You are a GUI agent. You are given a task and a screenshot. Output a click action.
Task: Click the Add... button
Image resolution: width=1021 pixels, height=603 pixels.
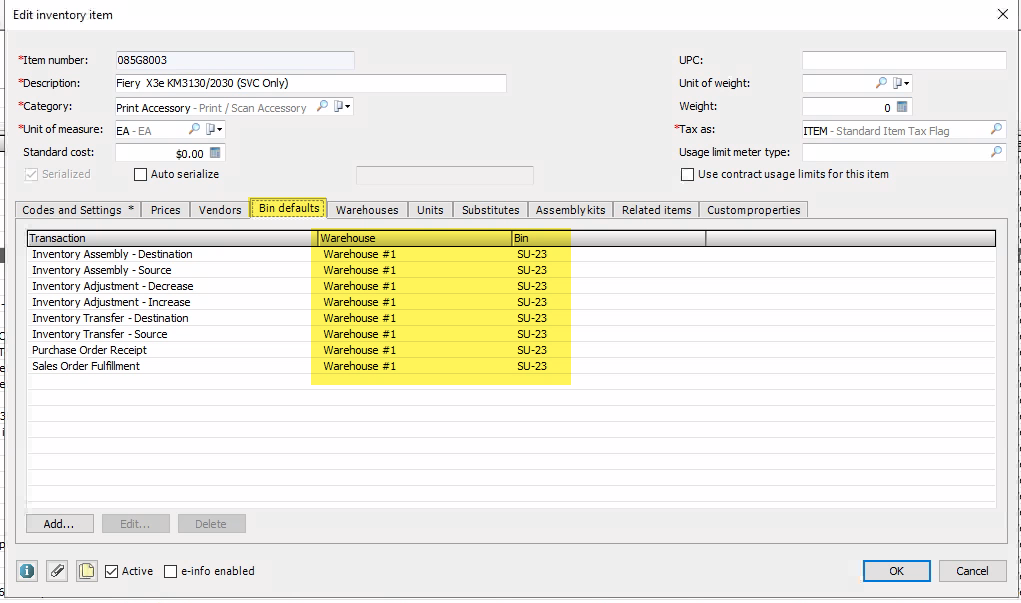59,524
